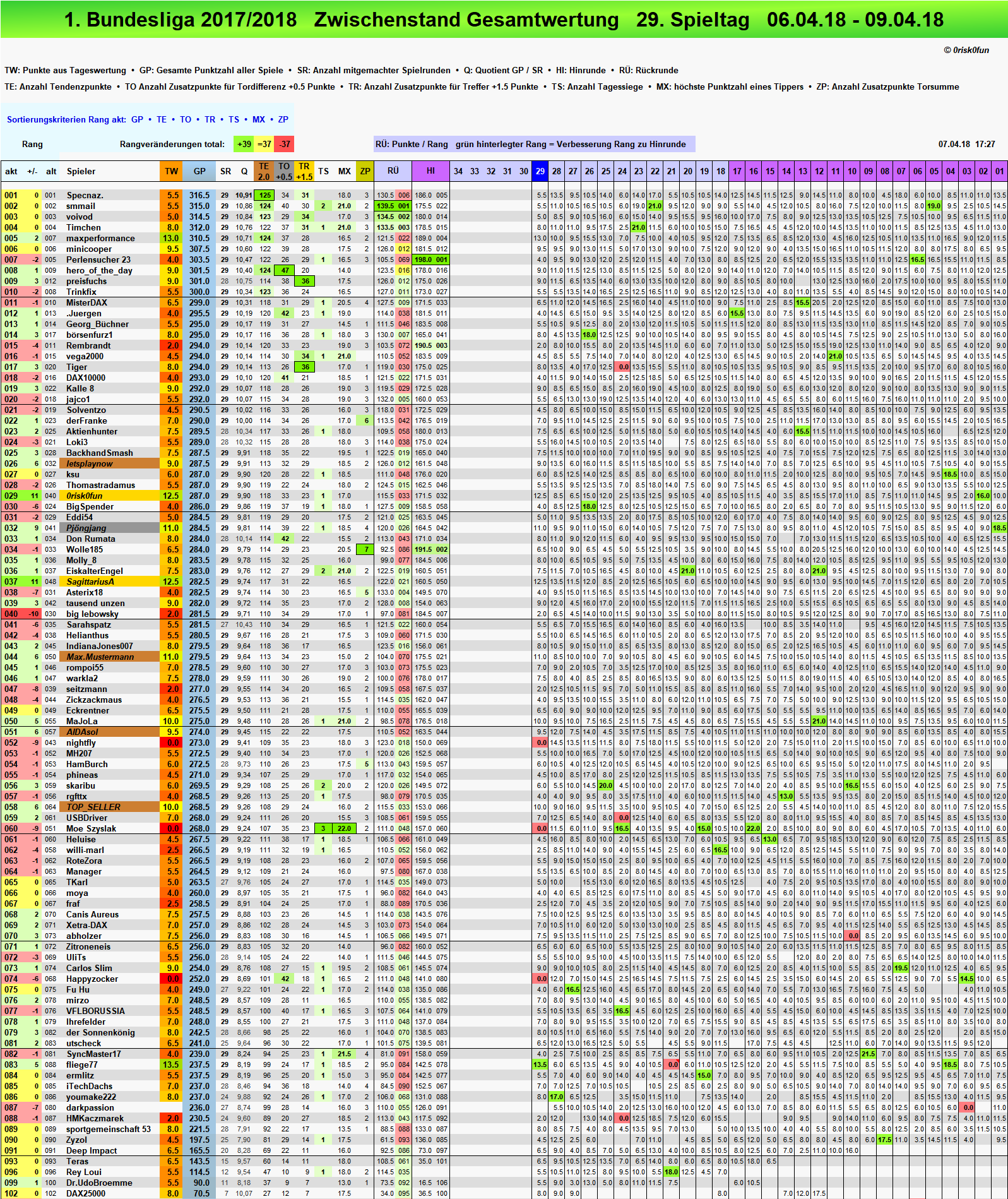Select player name SyncMaster17

click(x=93, y=1054)
